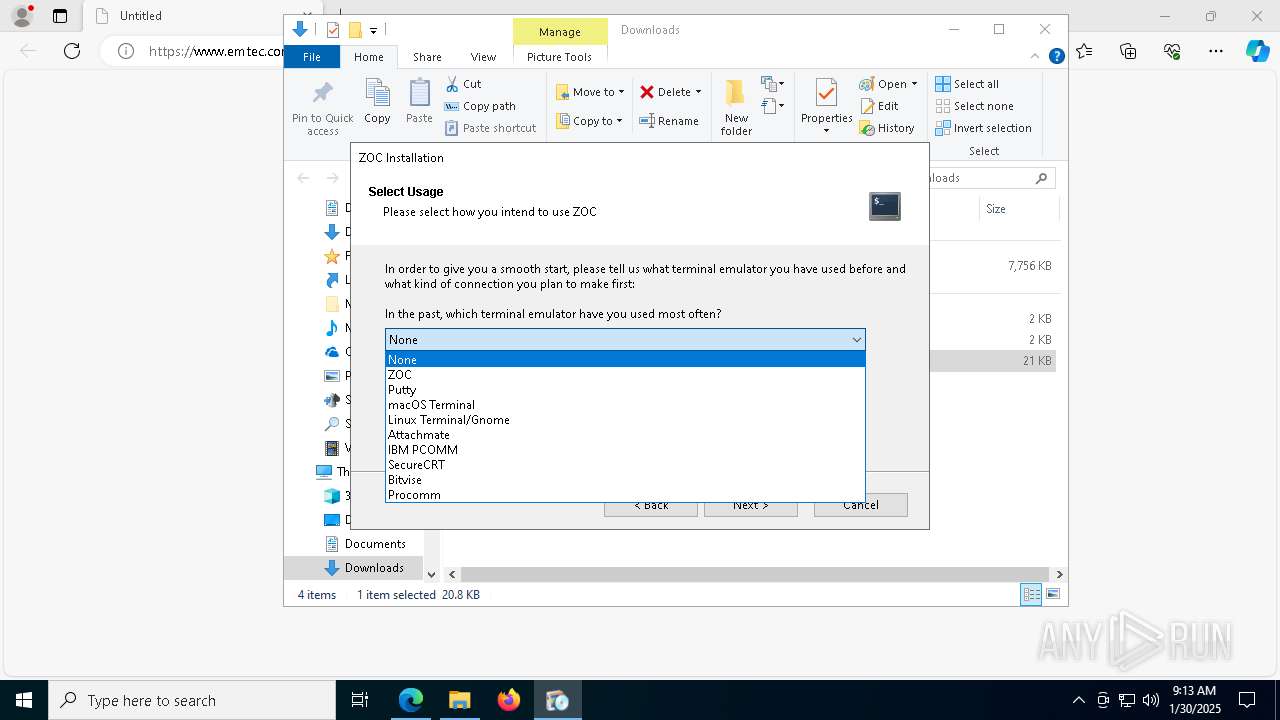Collapse the terminal emulator combo box
Screen dimensions: 1280x720
tap(856, 340)
